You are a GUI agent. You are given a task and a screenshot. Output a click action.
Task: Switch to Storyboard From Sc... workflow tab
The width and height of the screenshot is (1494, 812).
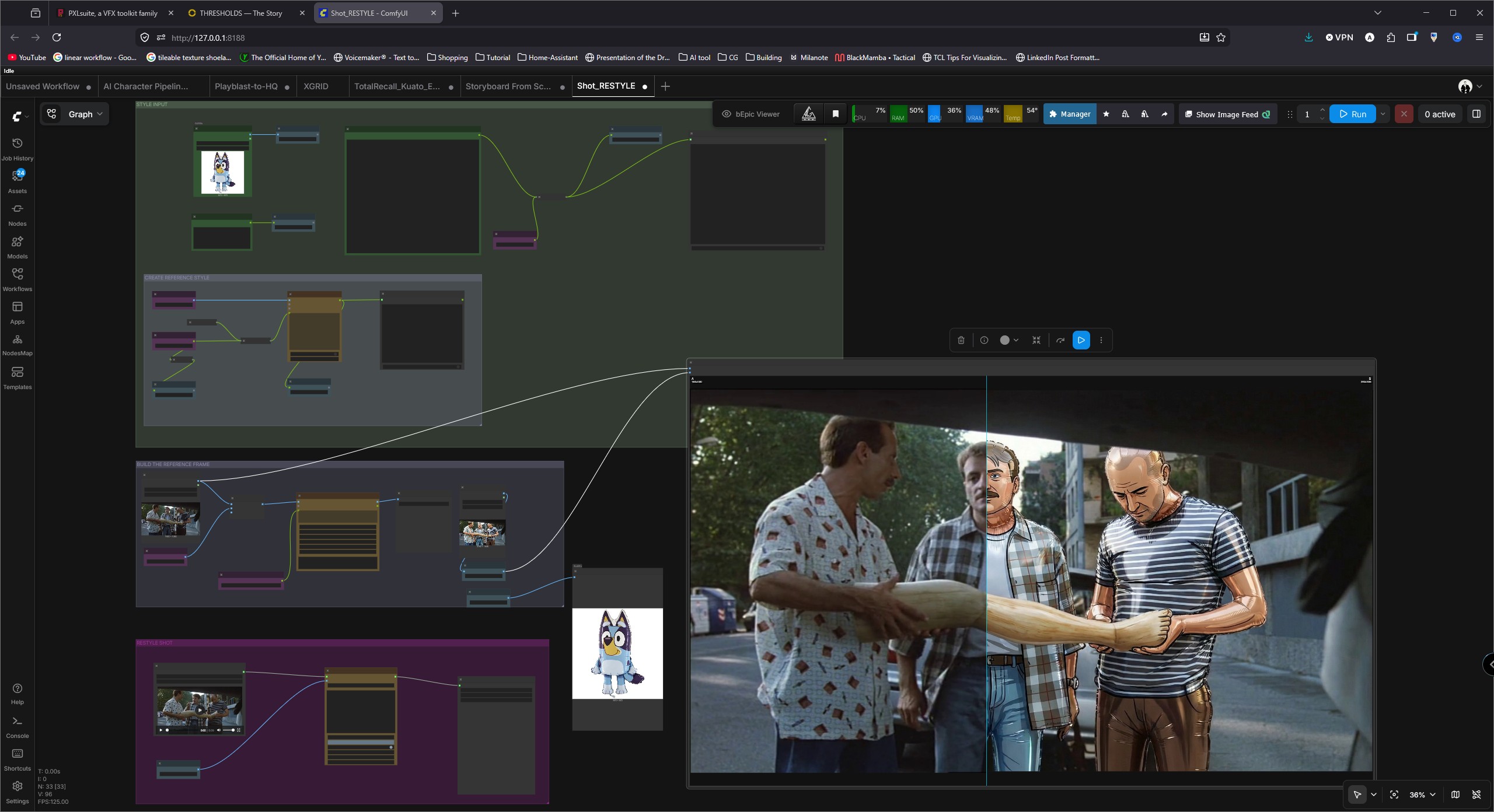(515, 86)
